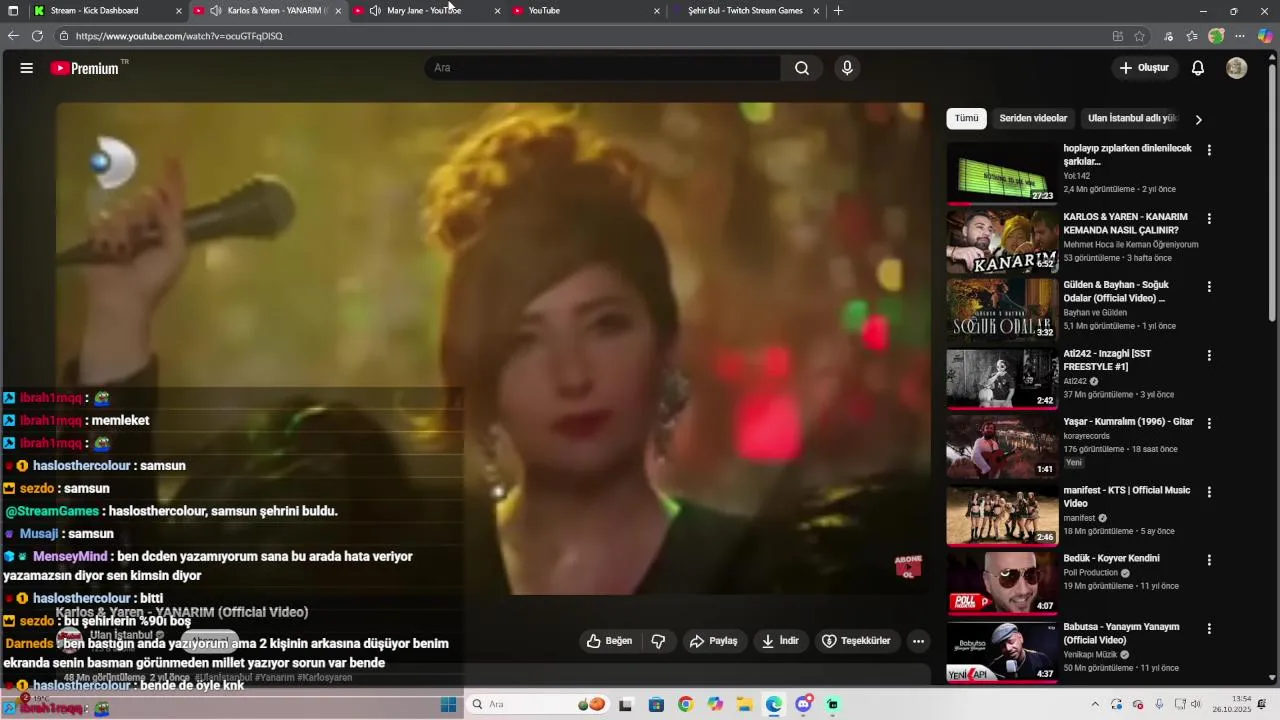Open the YouTube guide hamburger menu
Image resolution: width=1280 pixels, height=720 pixels.
27,68
